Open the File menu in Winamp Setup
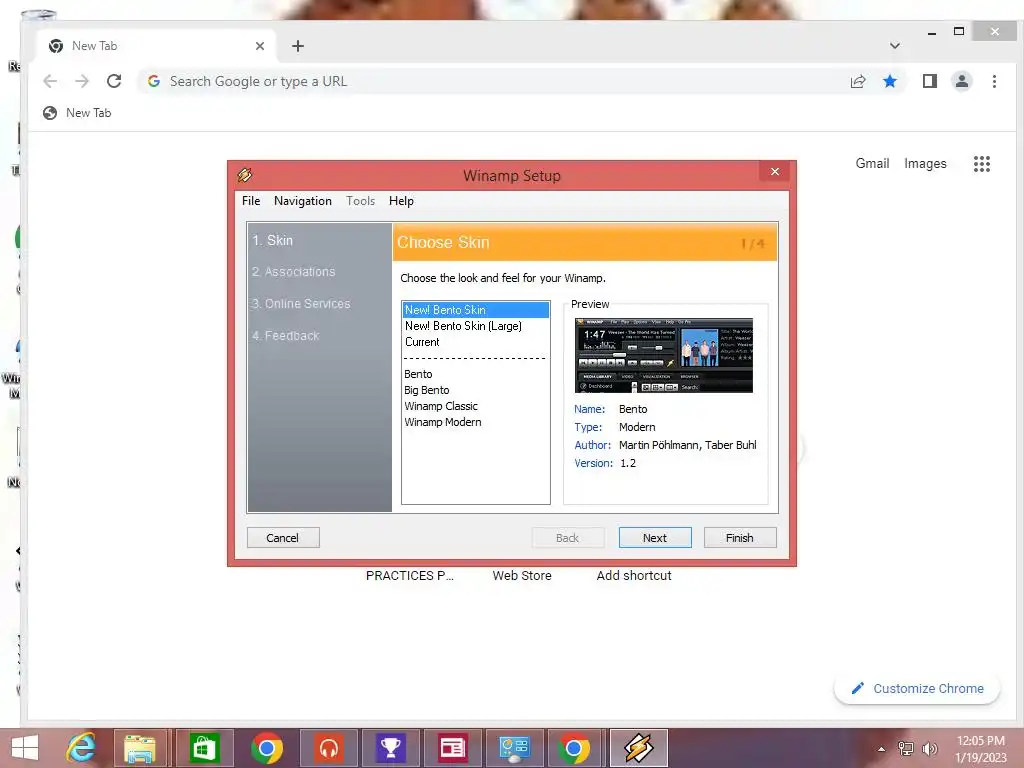1024x768 pixels. [251, 200]
